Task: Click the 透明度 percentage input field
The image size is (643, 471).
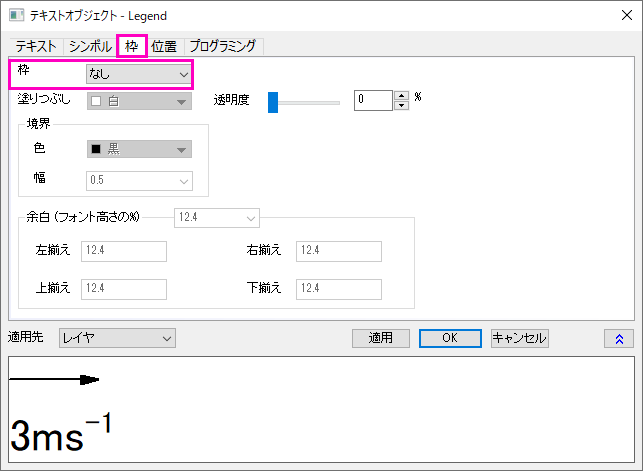Action: pyautogui.click(x=373, y=100)
